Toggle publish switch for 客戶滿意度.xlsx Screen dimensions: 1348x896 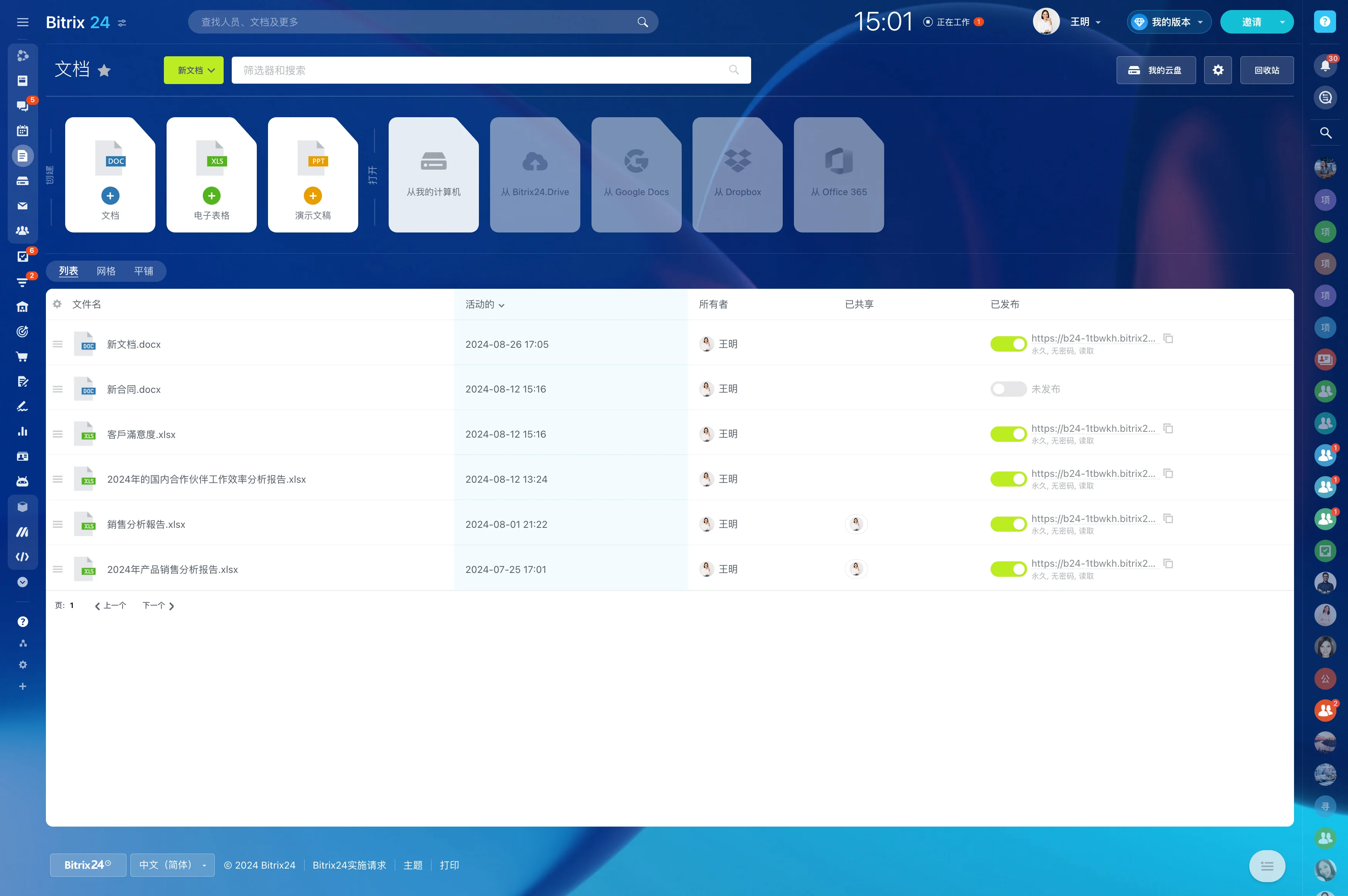(1009, 434)
